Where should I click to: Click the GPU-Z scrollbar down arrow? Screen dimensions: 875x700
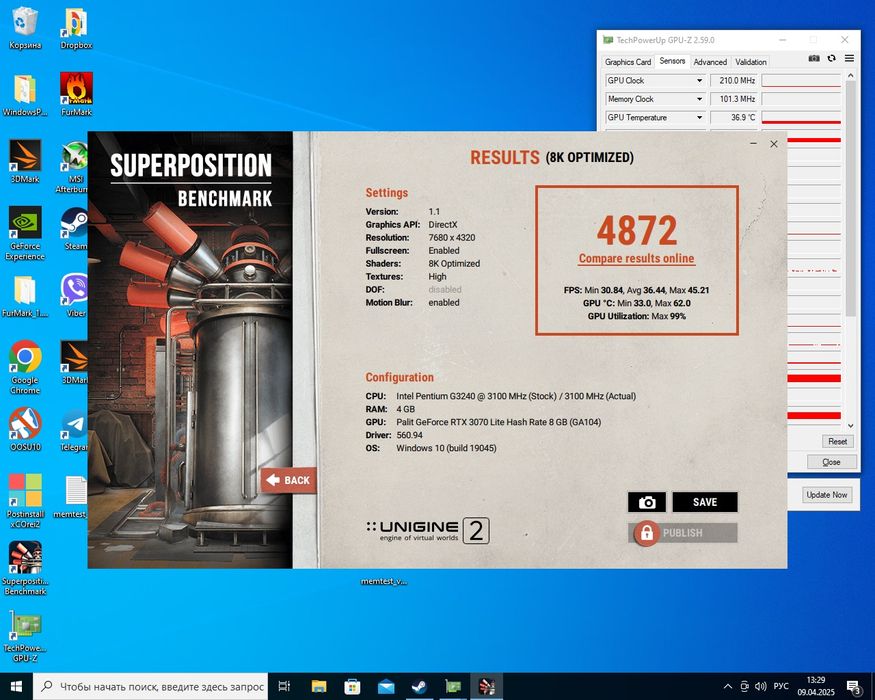pos(850,425)
